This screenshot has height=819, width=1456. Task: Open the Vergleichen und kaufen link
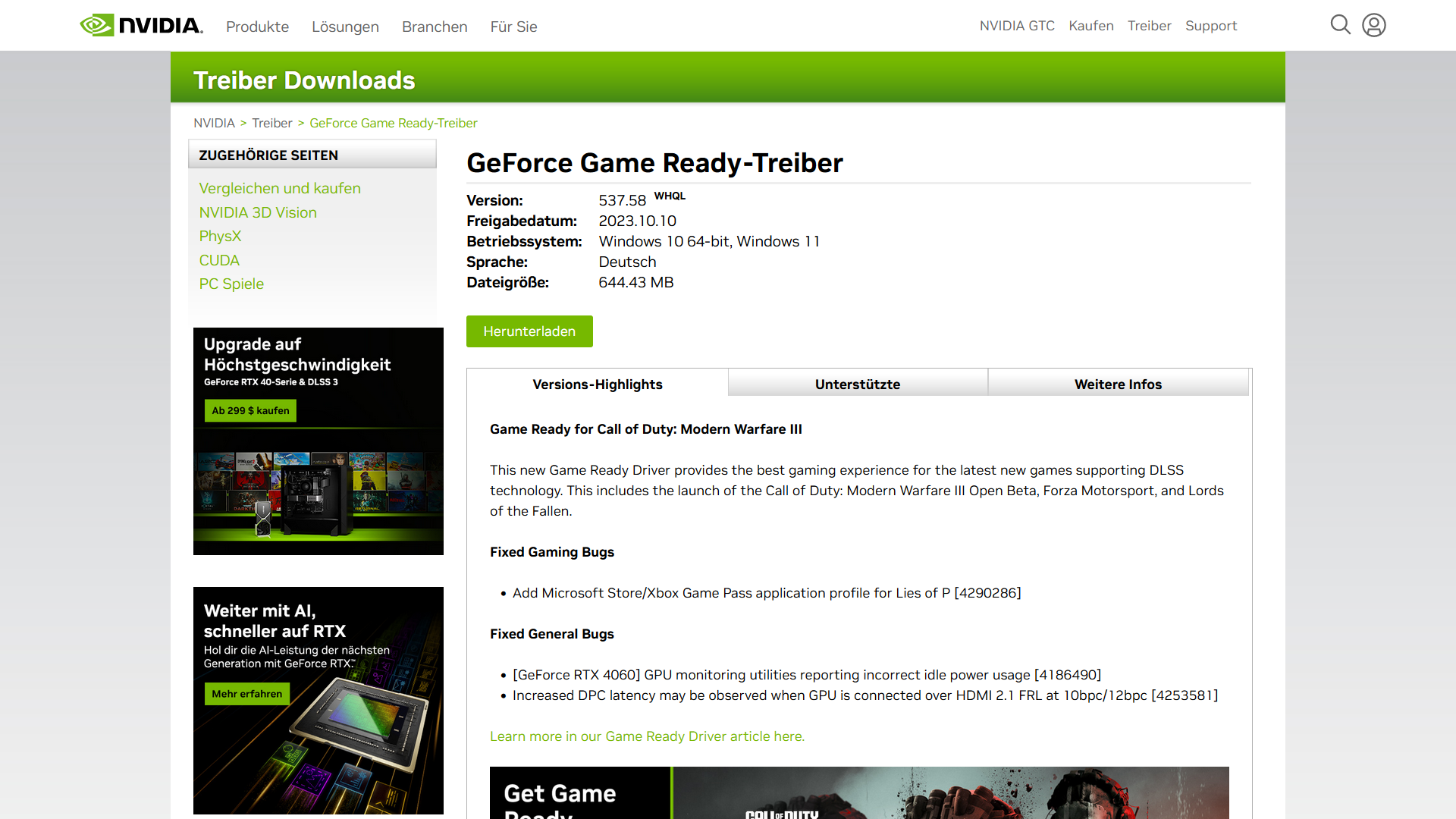(x=280, y=188)
